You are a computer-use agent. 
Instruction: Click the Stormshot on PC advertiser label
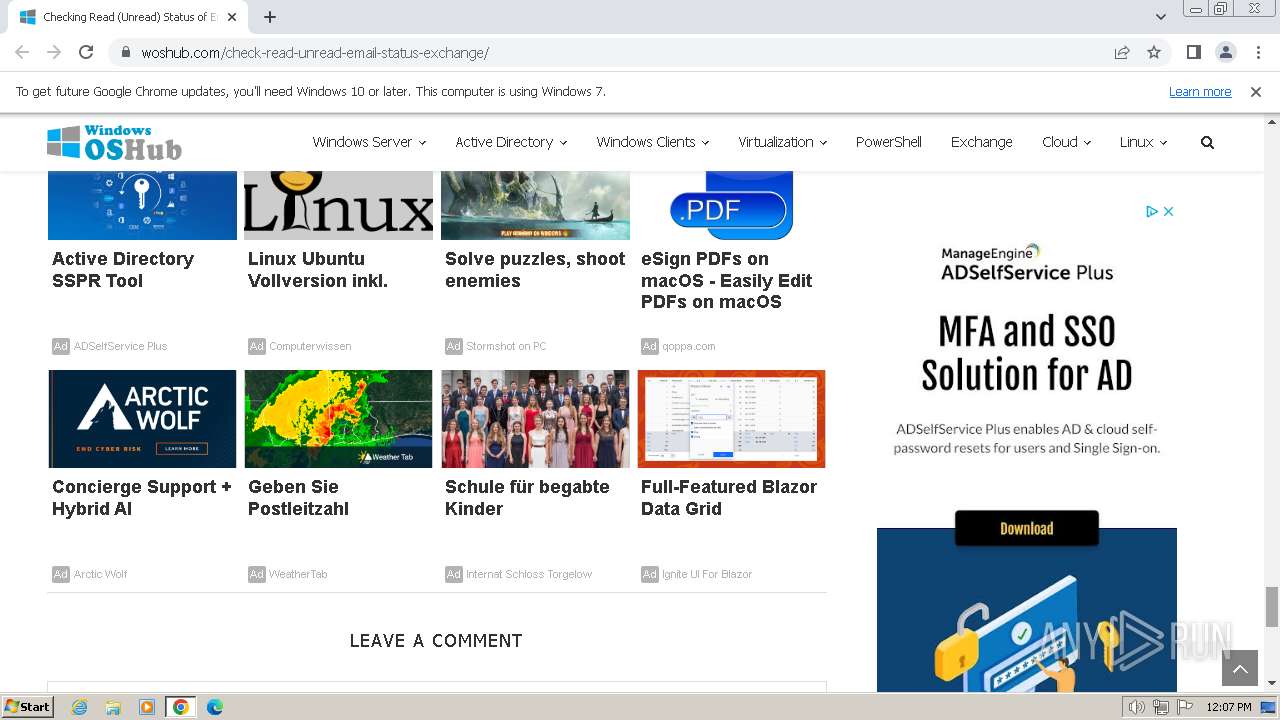506,346
